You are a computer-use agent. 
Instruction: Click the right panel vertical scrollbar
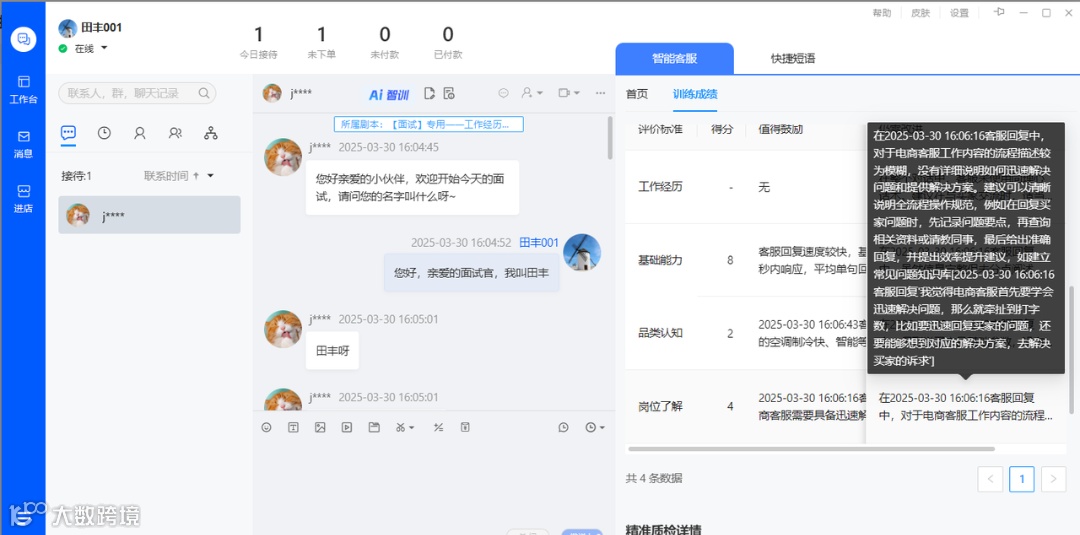point(1071,350)
